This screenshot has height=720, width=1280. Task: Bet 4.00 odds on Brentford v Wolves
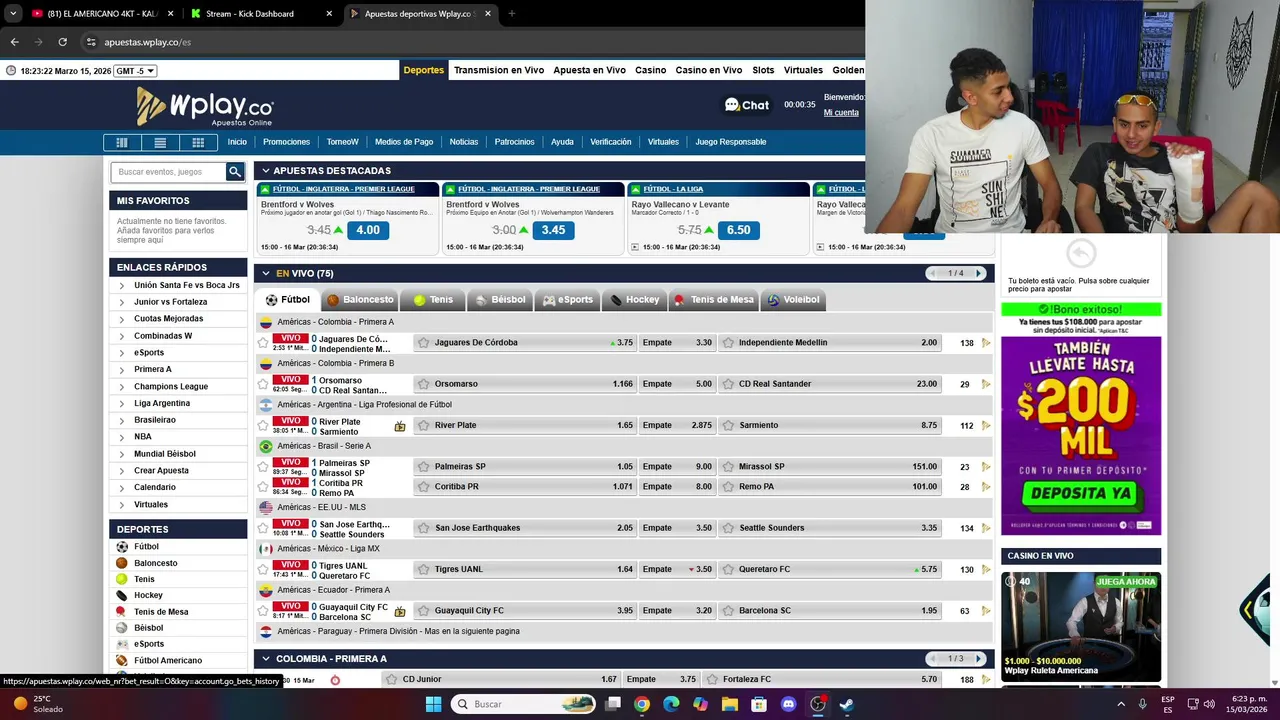point(368,230)
